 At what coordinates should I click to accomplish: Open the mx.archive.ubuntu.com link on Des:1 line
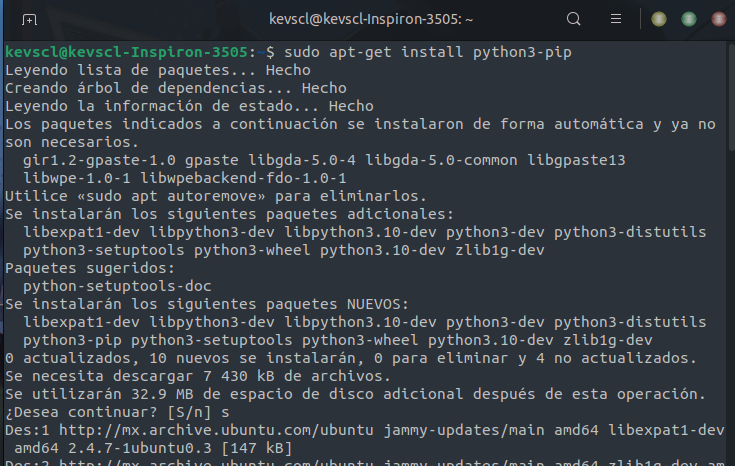[x=216, y=430]
